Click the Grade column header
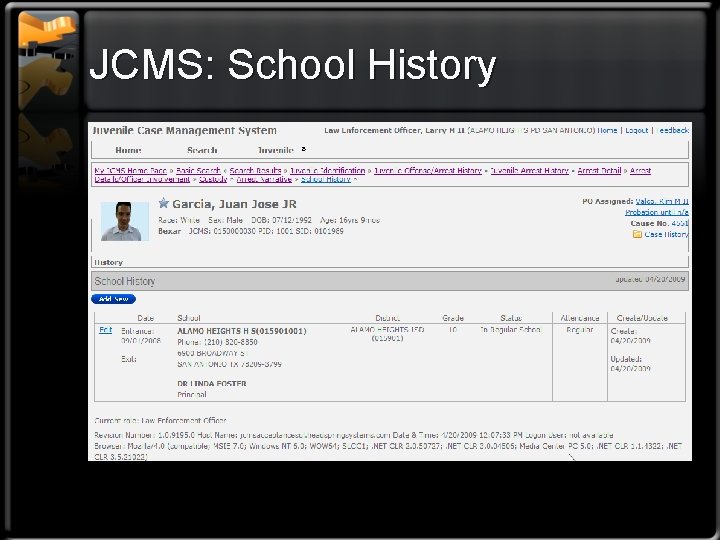Image resolution: width=720 pixels, height=540 pixels. click(x=453, y=318)
